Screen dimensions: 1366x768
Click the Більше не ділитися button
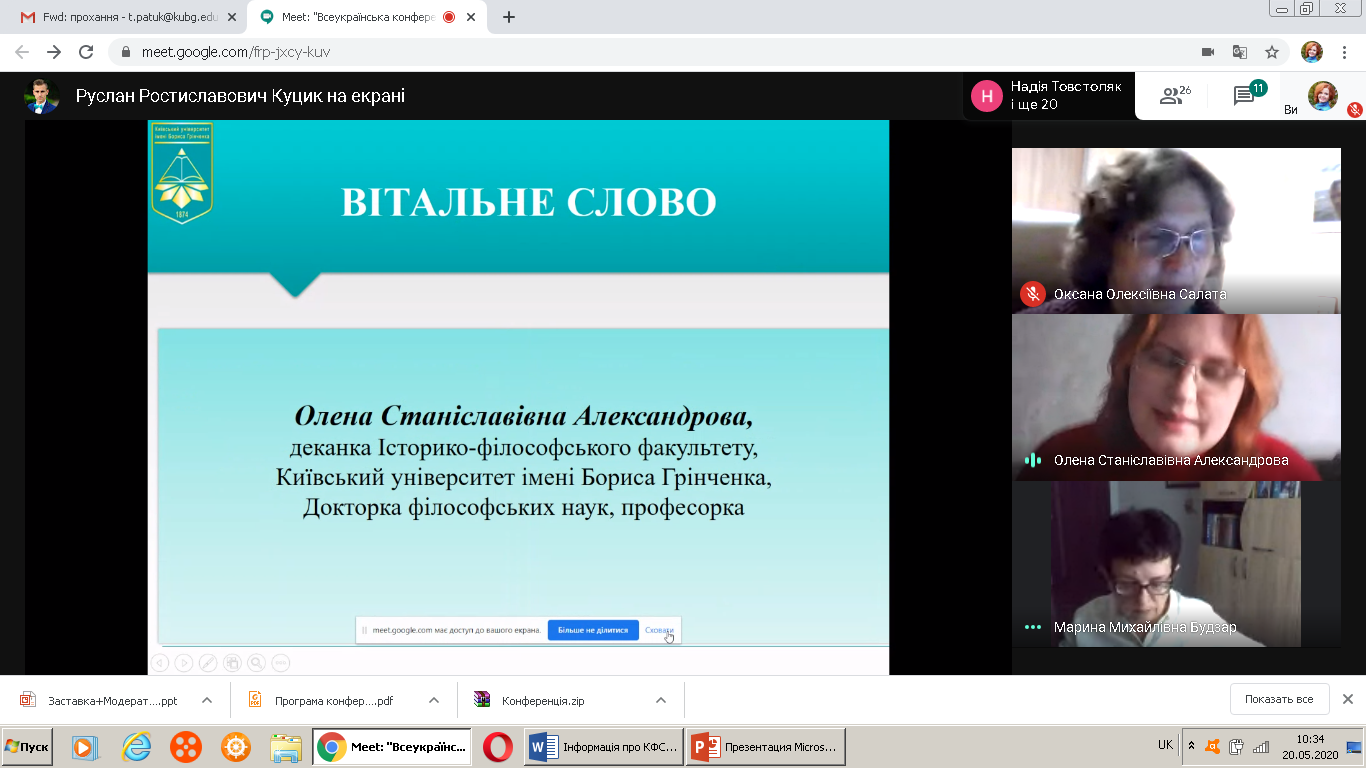point(593,630)
